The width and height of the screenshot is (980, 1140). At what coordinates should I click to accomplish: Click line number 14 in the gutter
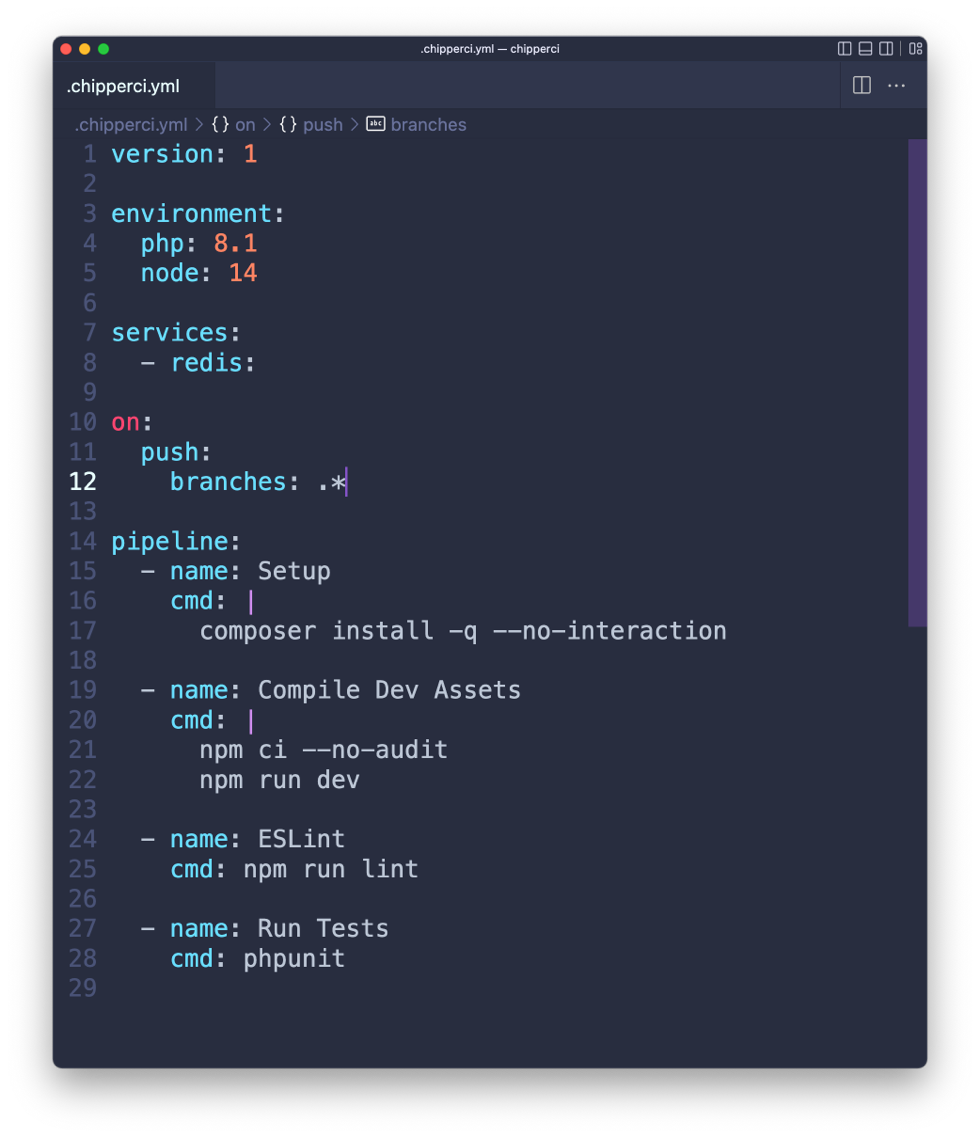click(x=82, y=542)
